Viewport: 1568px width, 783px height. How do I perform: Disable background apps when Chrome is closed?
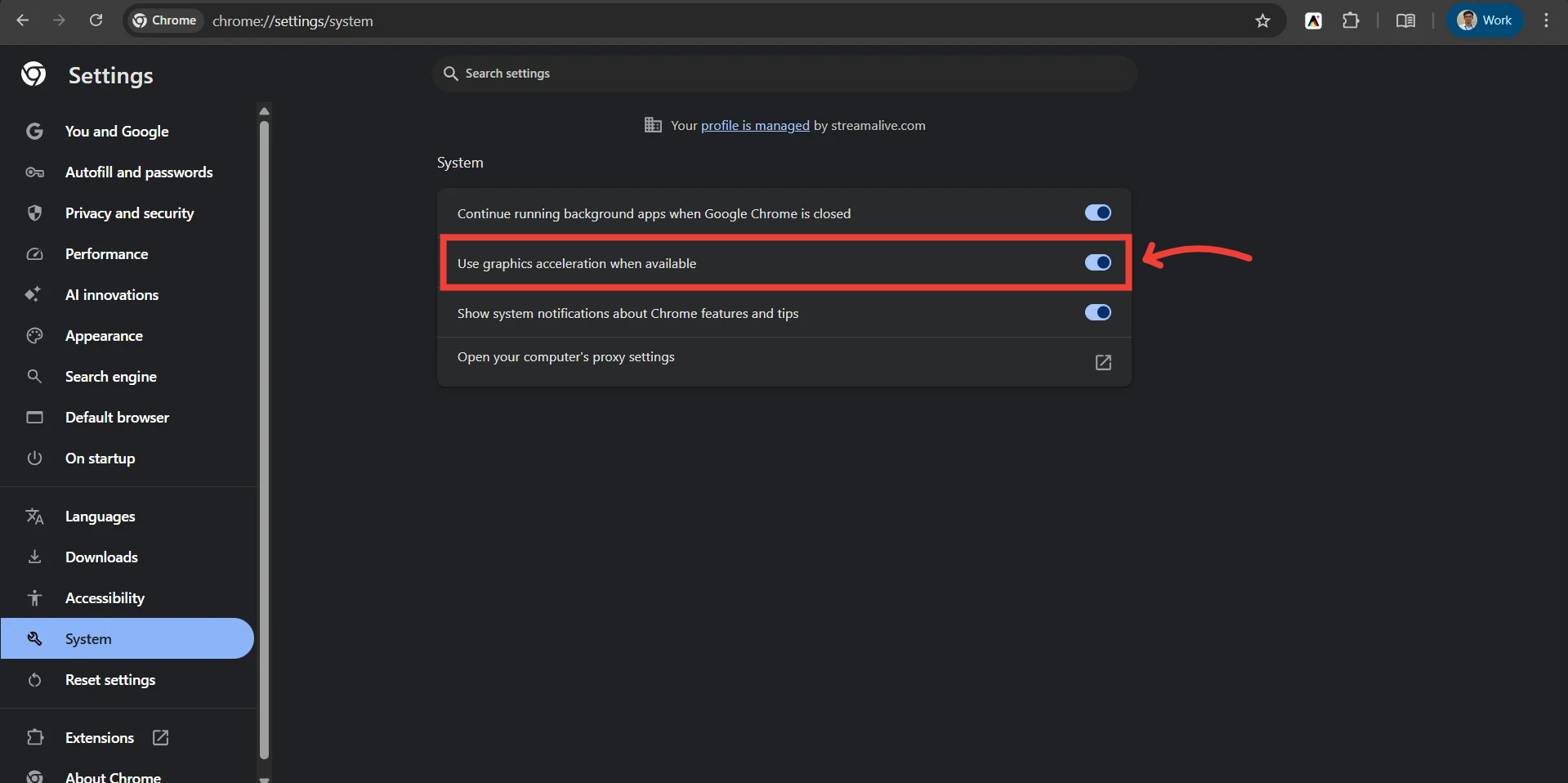tap(1097, 213)
